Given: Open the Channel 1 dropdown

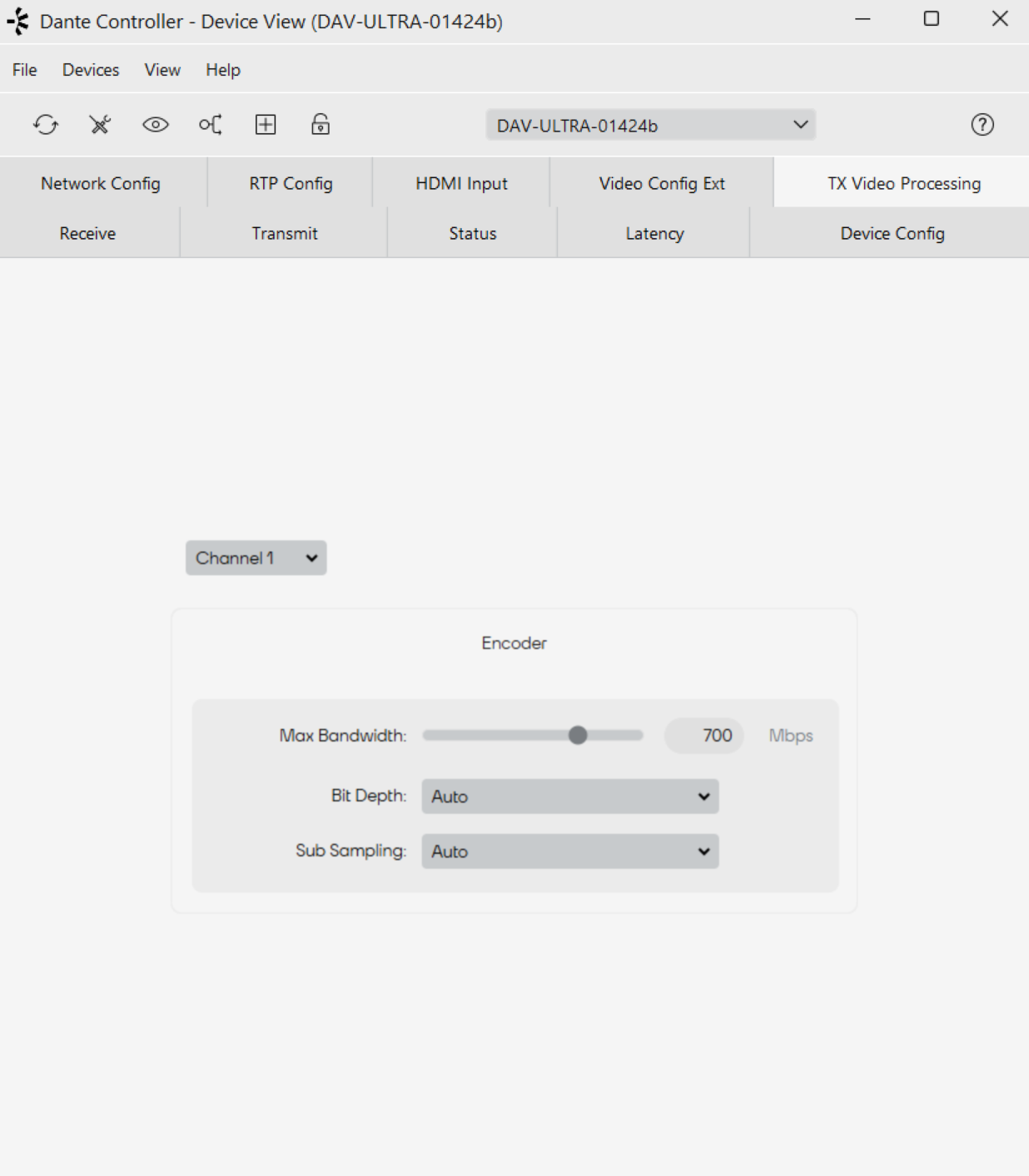Looking at the screenshot, I should pos(256,558).
